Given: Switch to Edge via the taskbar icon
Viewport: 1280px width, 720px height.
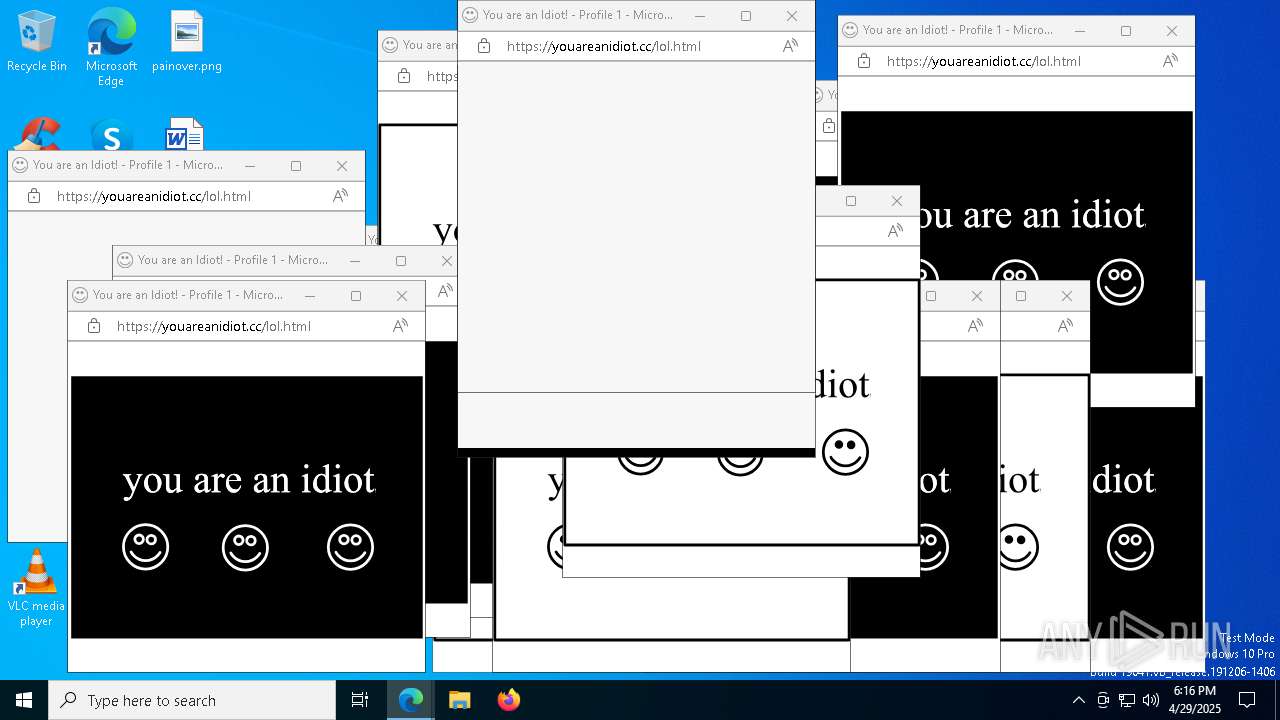Looking at the screenshot, I should click(411, 700).
